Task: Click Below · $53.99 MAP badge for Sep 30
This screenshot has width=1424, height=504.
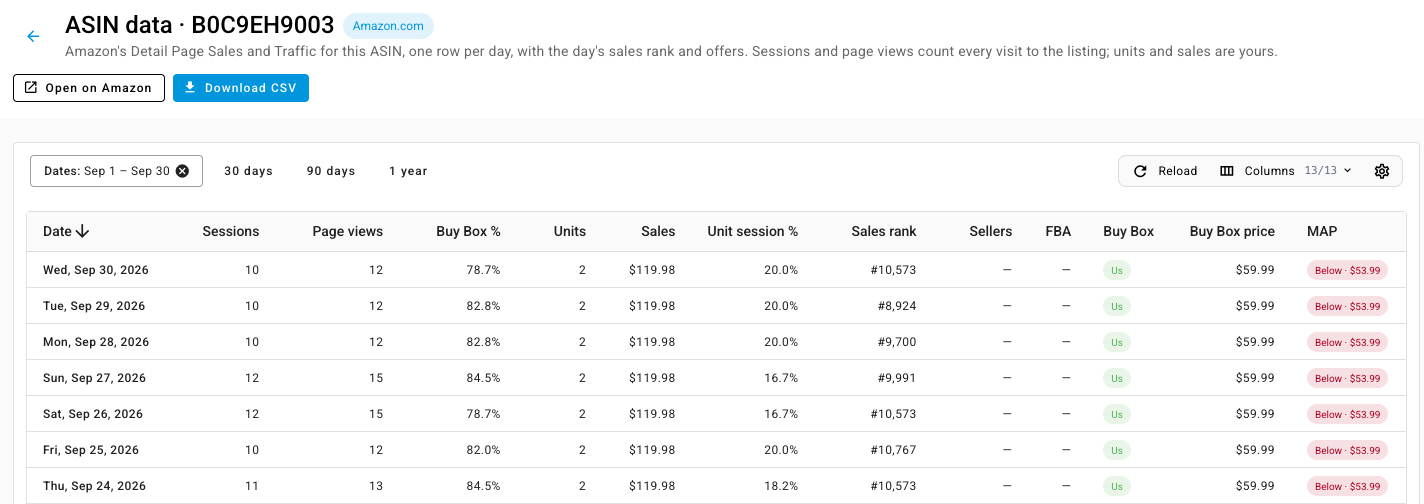Action: (x=1347, y=270)
